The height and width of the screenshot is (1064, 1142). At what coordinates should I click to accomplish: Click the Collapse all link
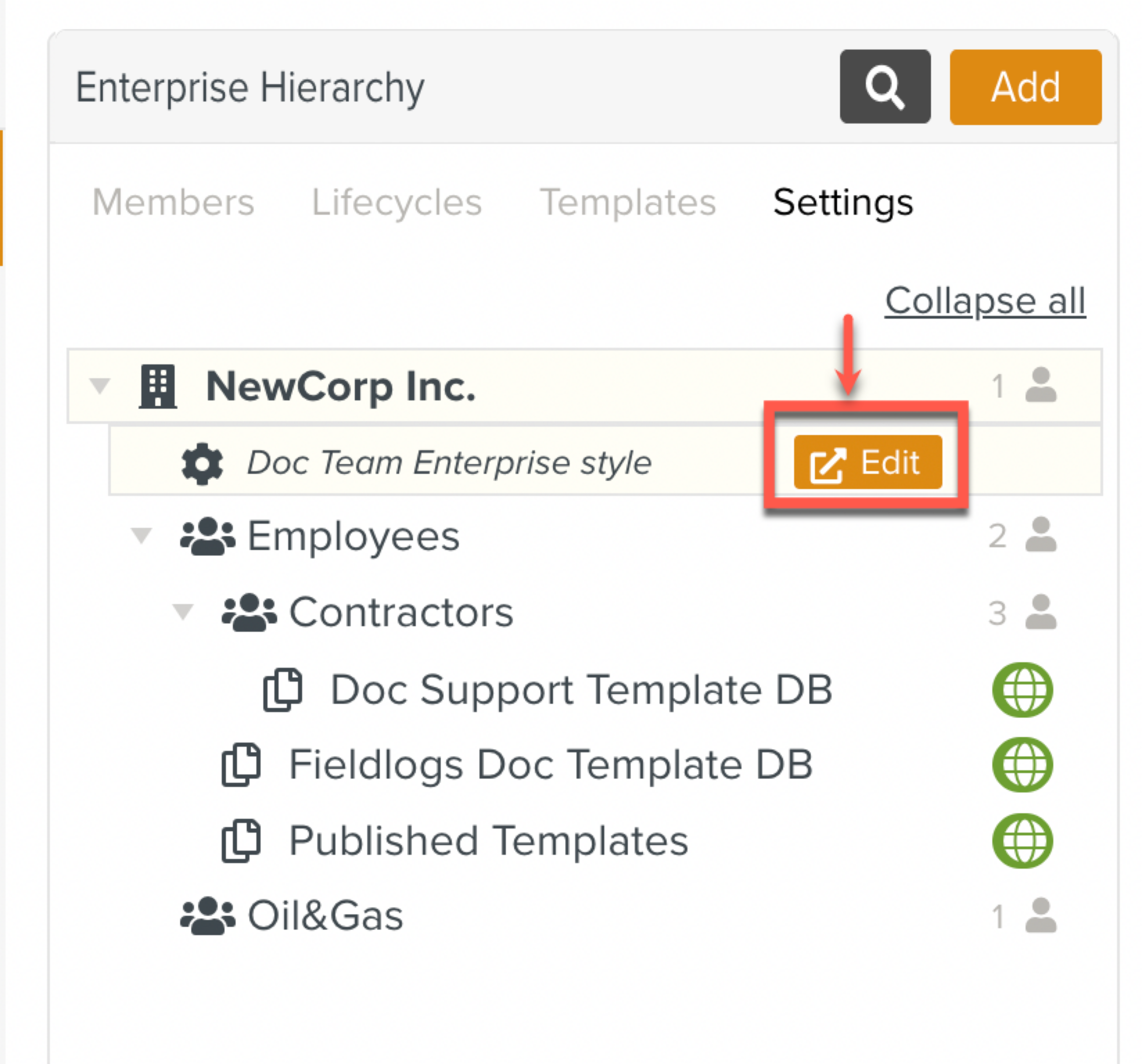tap(984, 300)
